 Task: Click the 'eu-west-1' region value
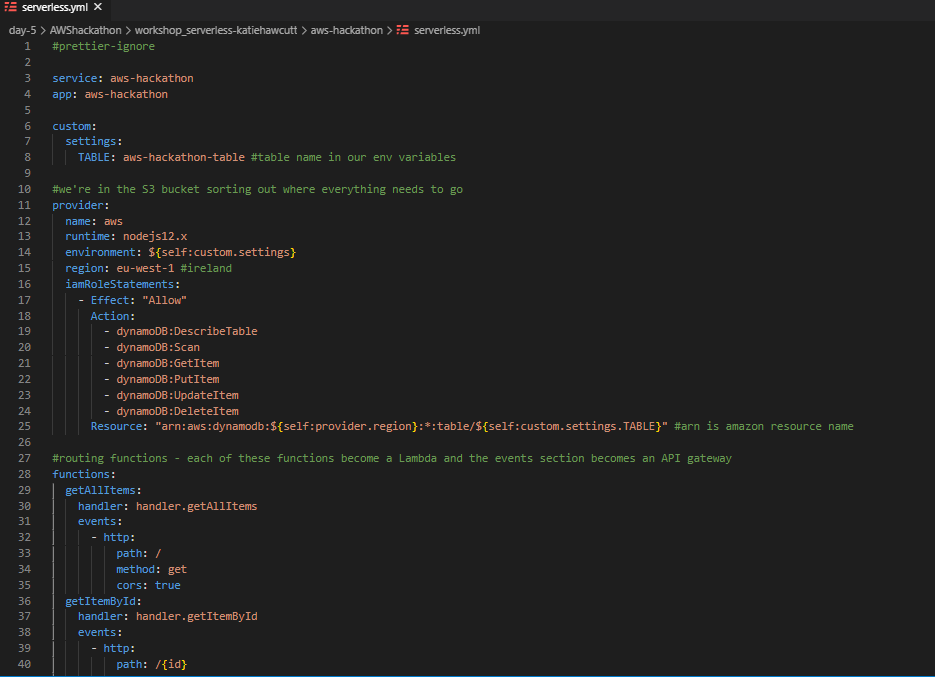click(x=145, y=268)
